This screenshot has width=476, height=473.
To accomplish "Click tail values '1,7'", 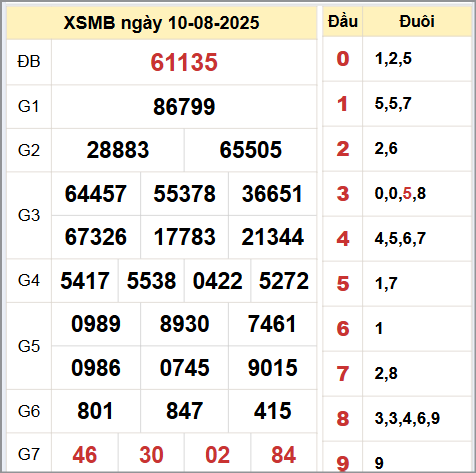I will coord(386,284).
